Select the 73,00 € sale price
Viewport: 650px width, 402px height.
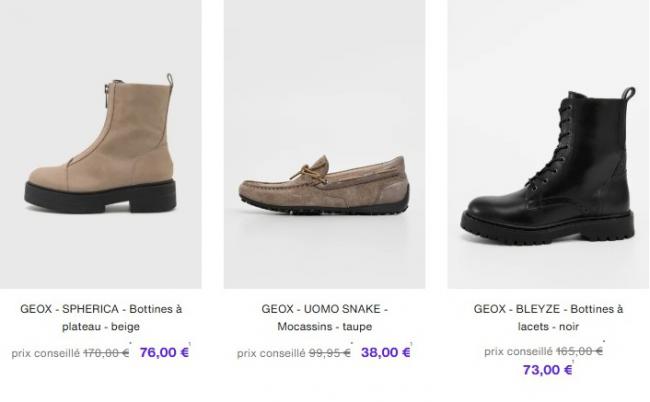point(547,370)
